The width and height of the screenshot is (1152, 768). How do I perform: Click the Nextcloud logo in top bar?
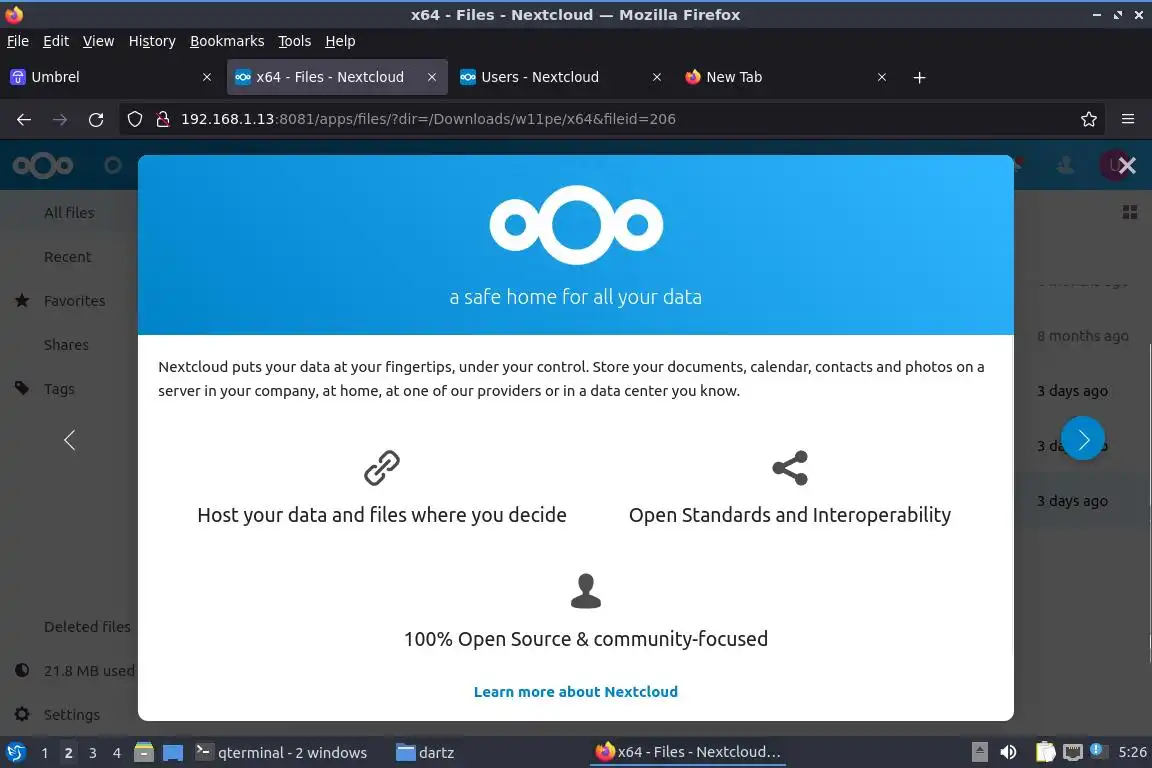click(43, 165)
